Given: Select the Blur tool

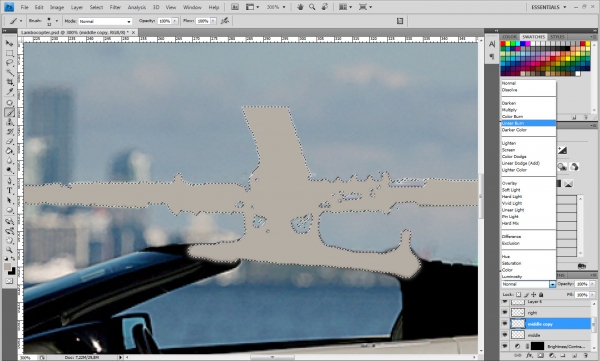Looking at the screenshot, I should pyautogui.click(x=9, y=161).
